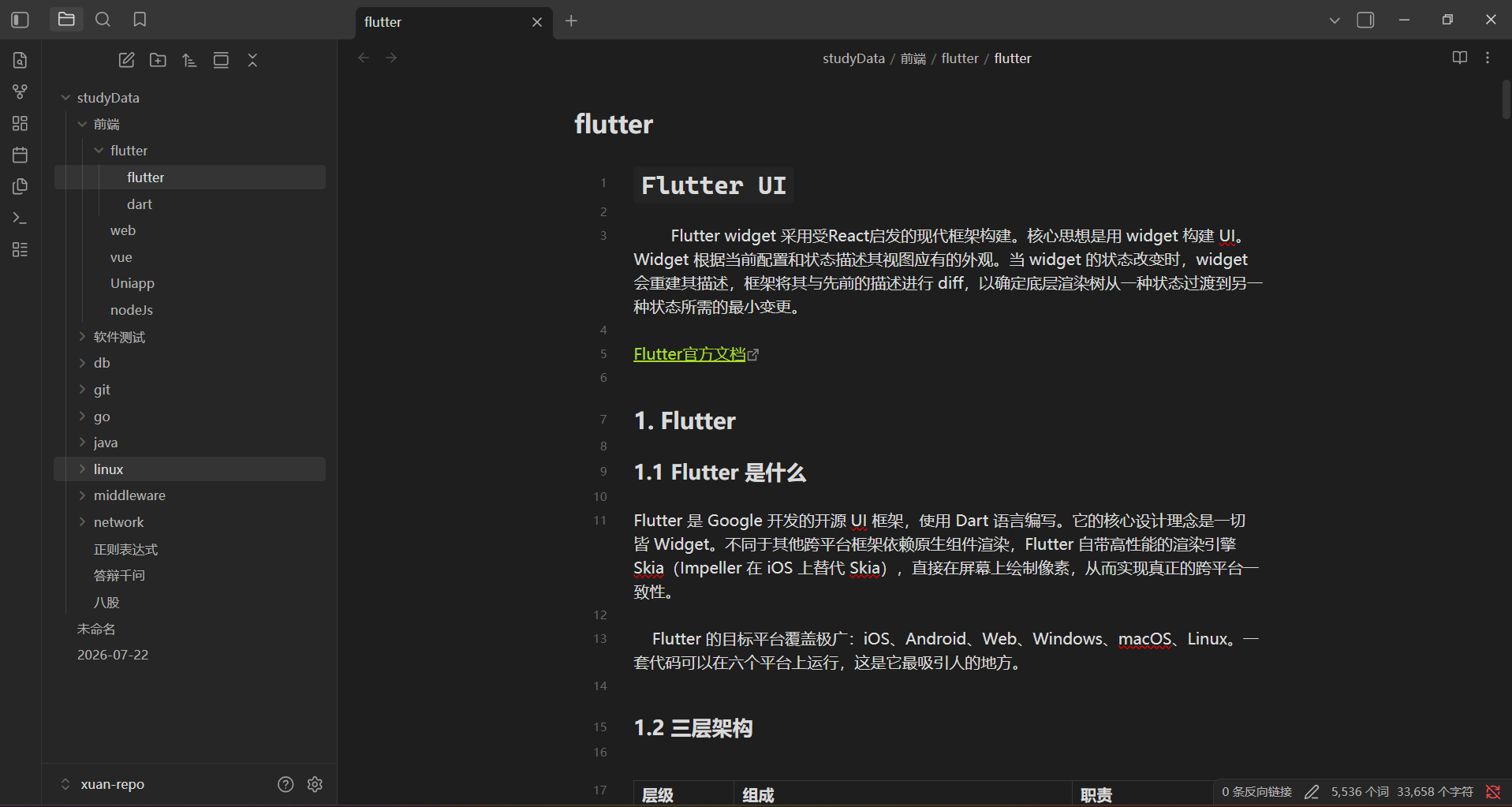Click auto-reveal current file icon
This screenshot has height=807, width=1512.
coord(221,60)
